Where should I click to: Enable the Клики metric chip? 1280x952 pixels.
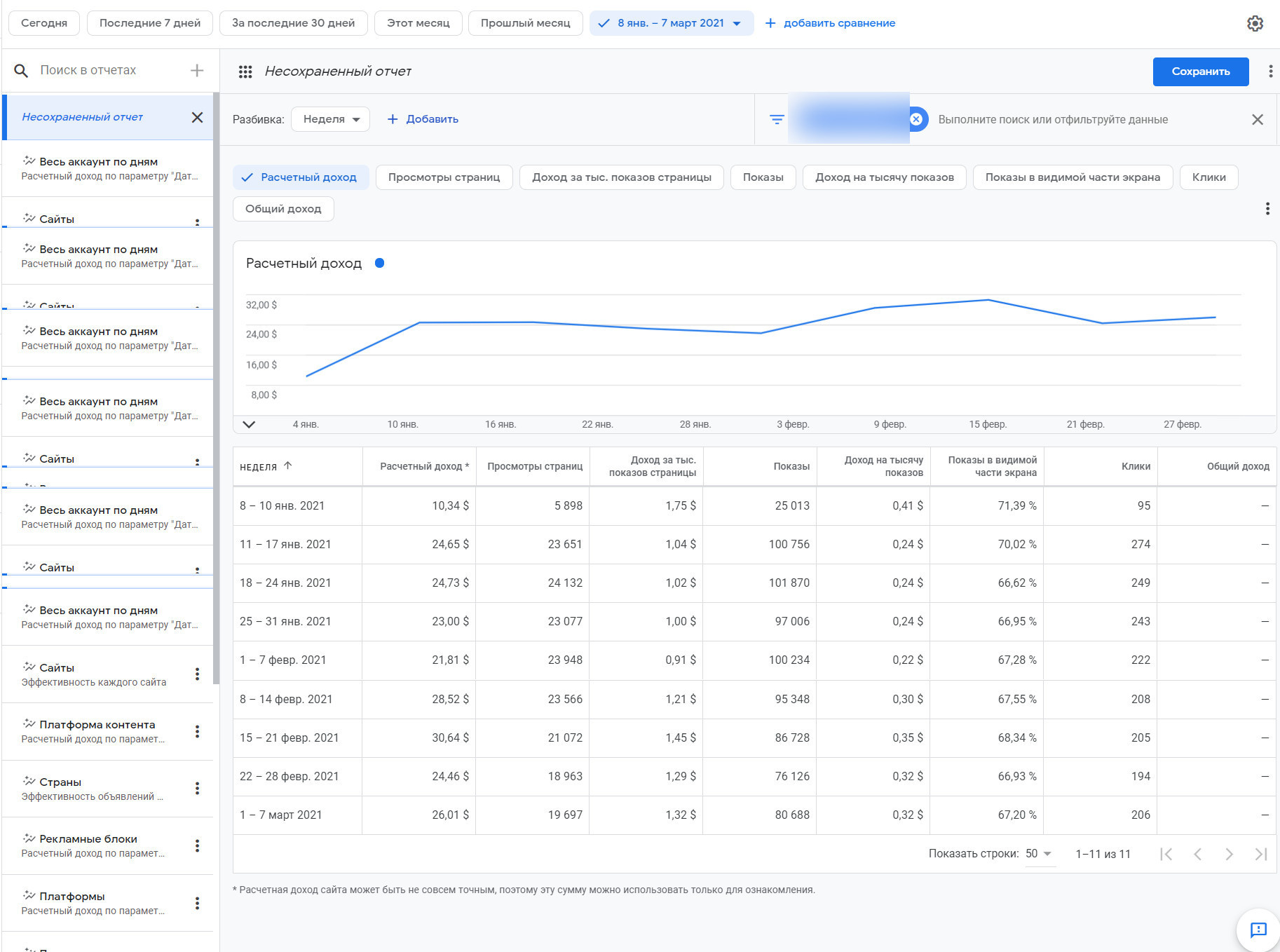pos(1208,177)
